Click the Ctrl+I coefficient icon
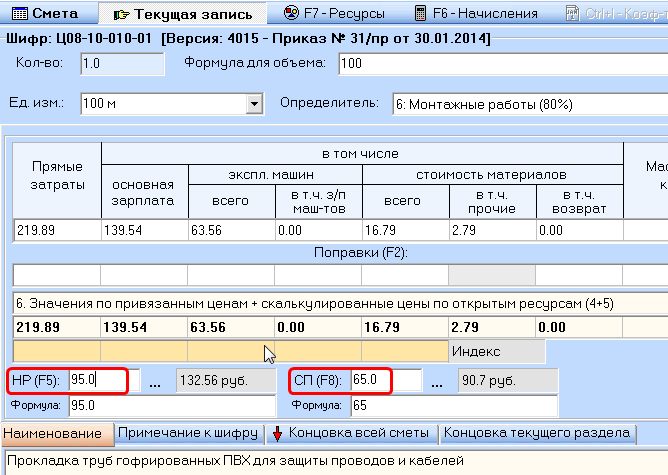This screenshot has width=668, height=475. tap(573, 13)
